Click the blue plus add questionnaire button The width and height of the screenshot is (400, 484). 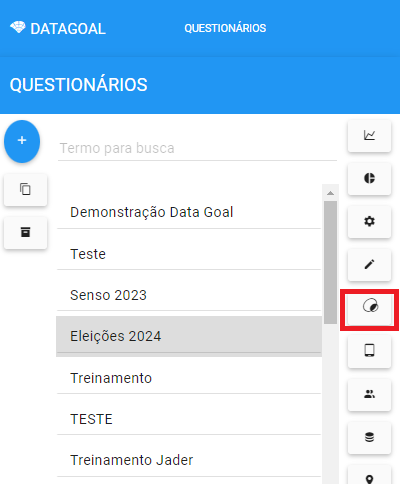pos(22,141)
